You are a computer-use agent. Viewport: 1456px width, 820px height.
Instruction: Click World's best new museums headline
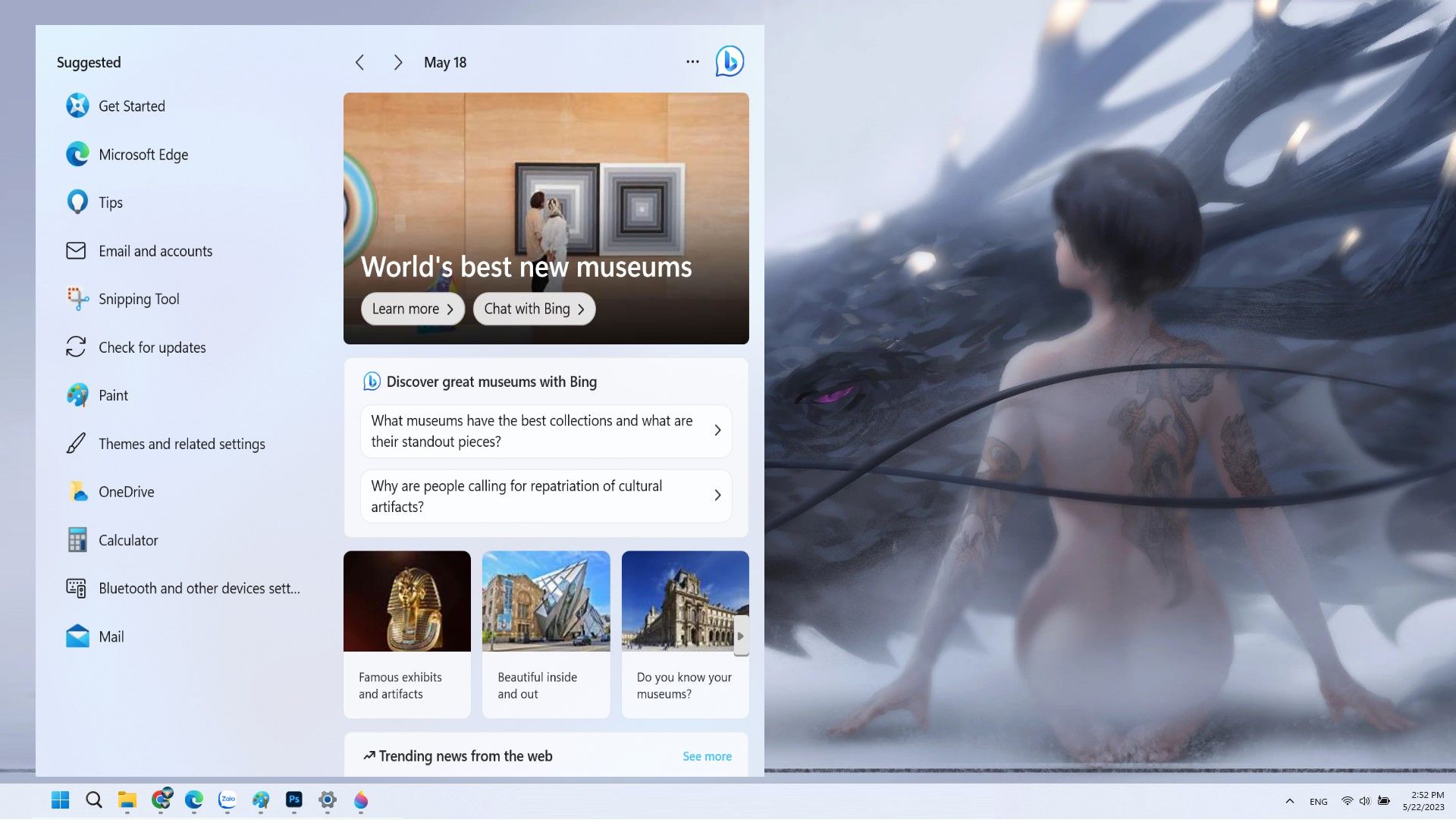526,267
